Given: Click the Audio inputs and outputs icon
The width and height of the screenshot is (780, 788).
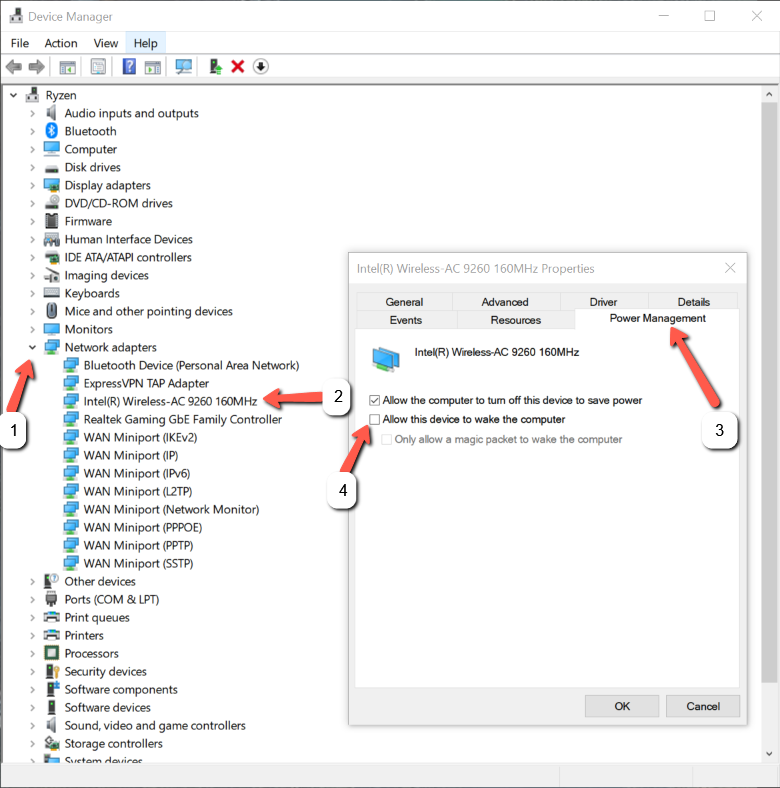Looking at the screenshot, I should (x=51, y=113).
